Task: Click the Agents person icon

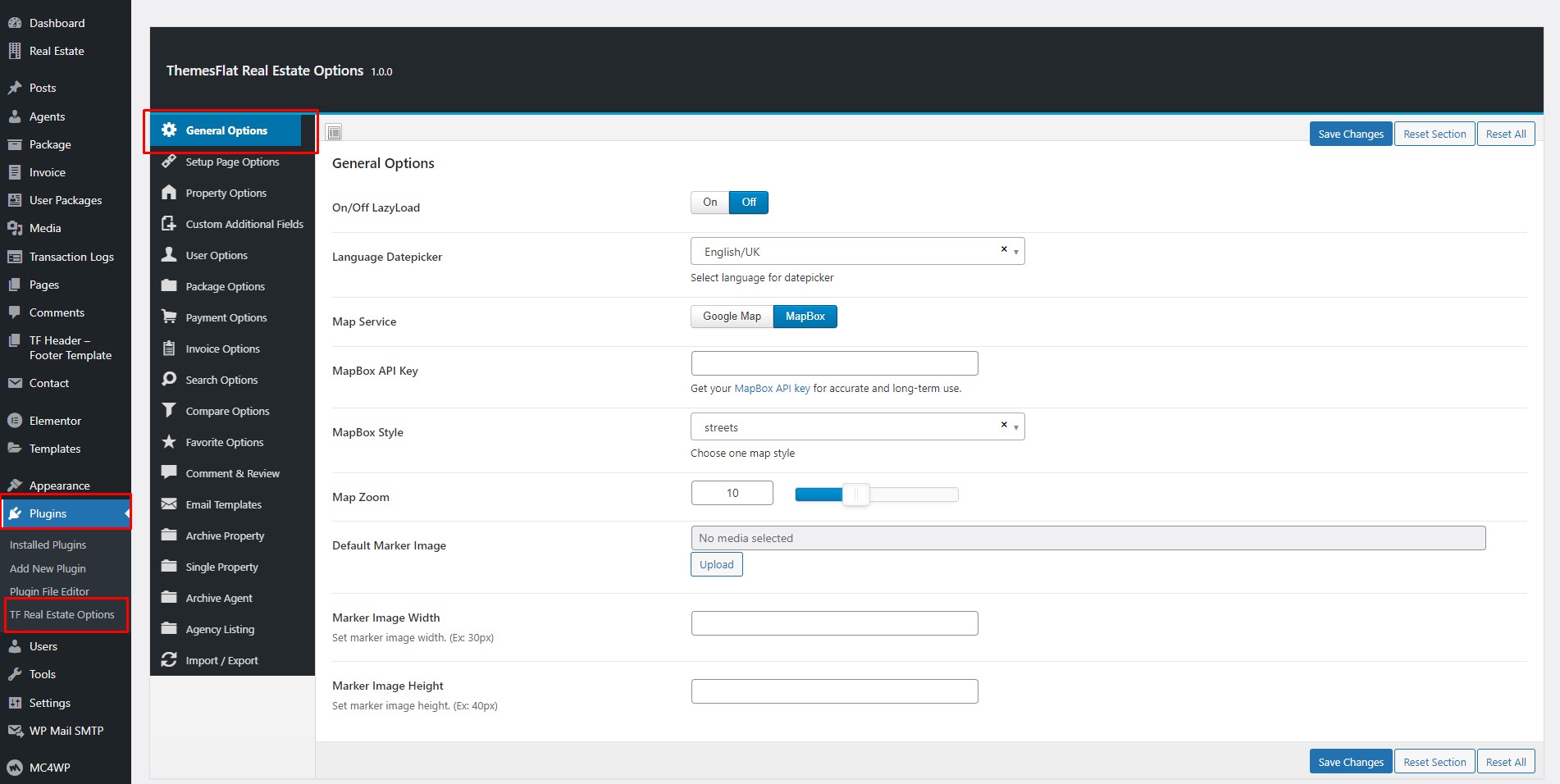Action: click(15, 116)
